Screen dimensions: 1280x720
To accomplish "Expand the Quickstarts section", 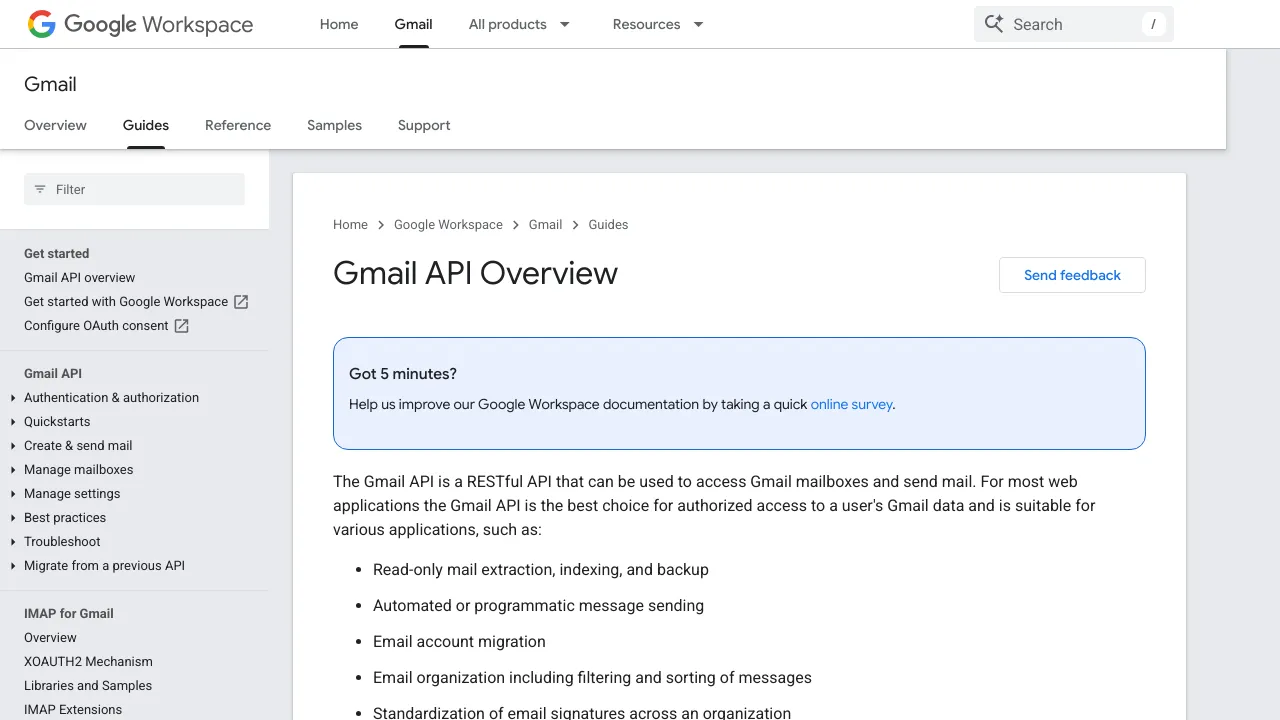I will click(x=13, y=422).
